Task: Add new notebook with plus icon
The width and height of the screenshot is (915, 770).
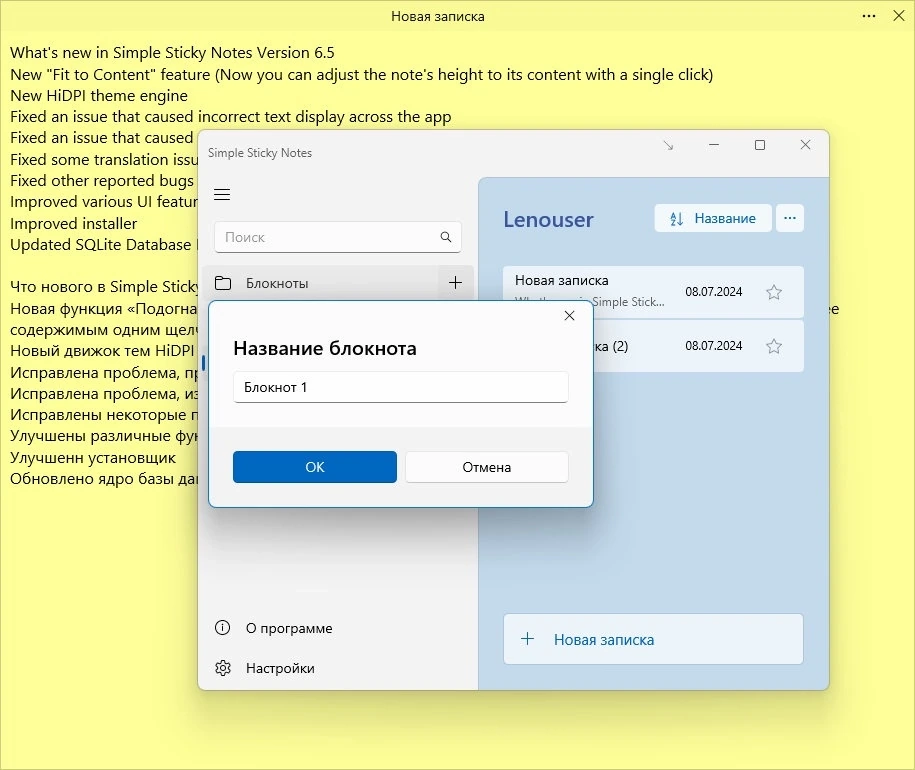Action: pyautogui.click(x=455, y=283)
